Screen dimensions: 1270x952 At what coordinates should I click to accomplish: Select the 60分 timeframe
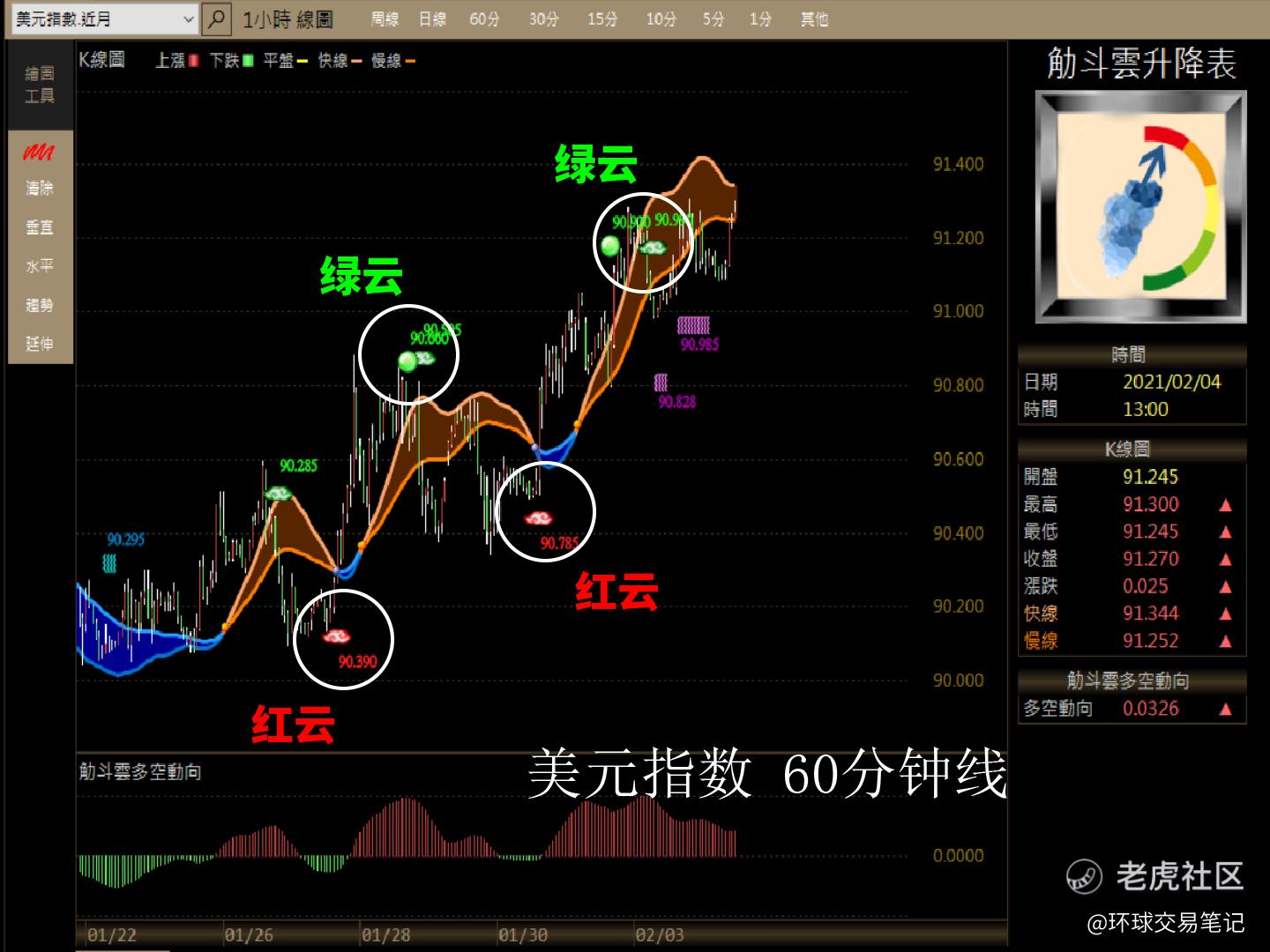click(483, 19)
